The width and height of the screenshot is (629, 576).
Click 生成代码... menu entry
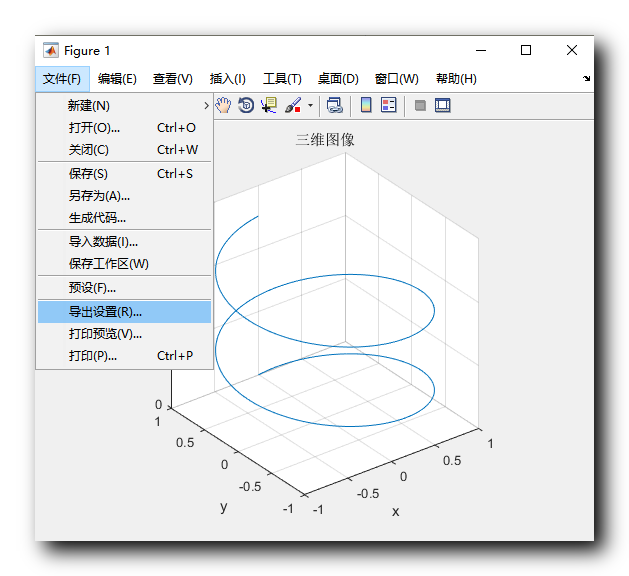pyautogui.click(x=124, y=218)
